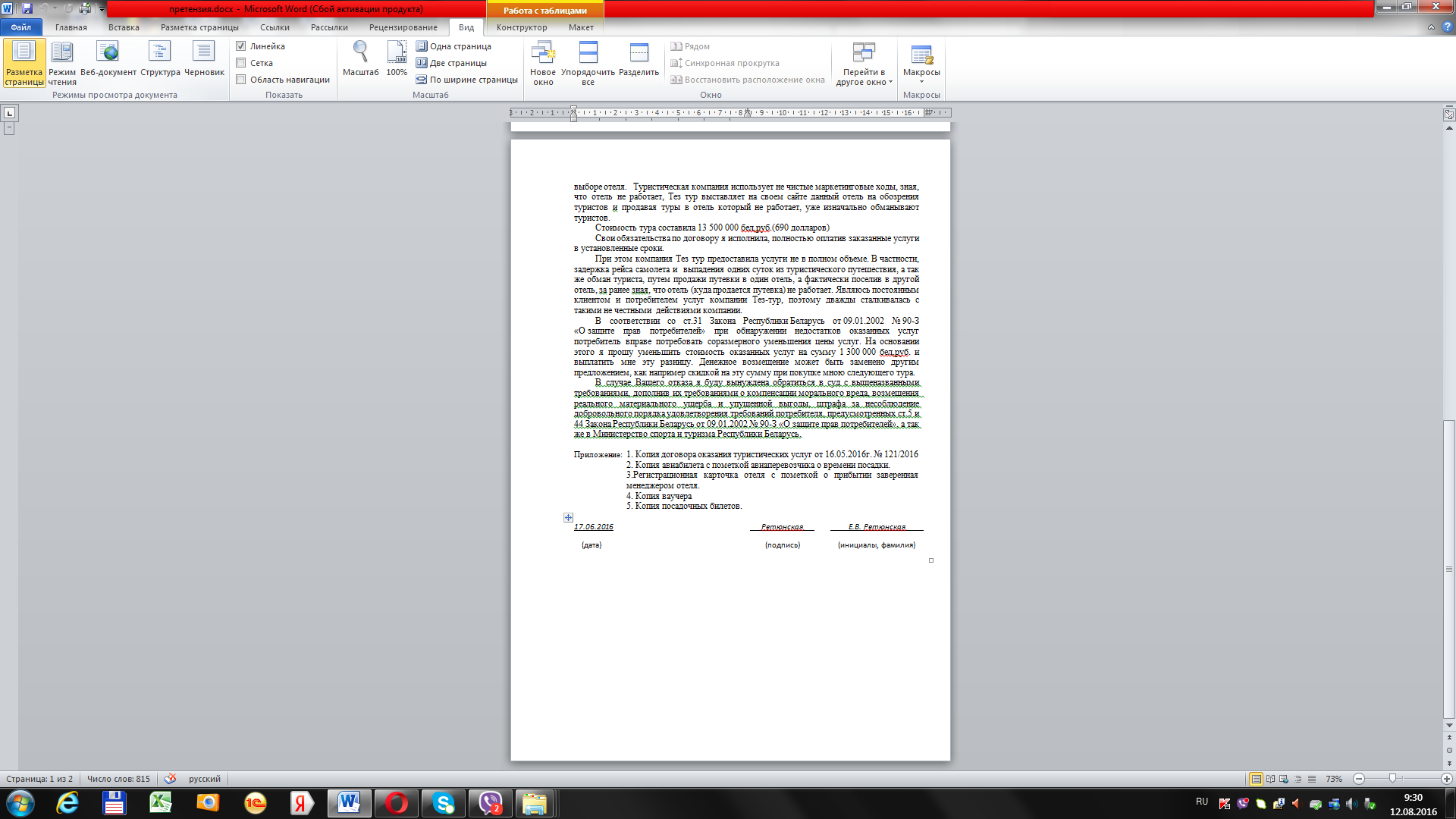
Task: Click По ширине страницы button
Action: click(467, 80)
